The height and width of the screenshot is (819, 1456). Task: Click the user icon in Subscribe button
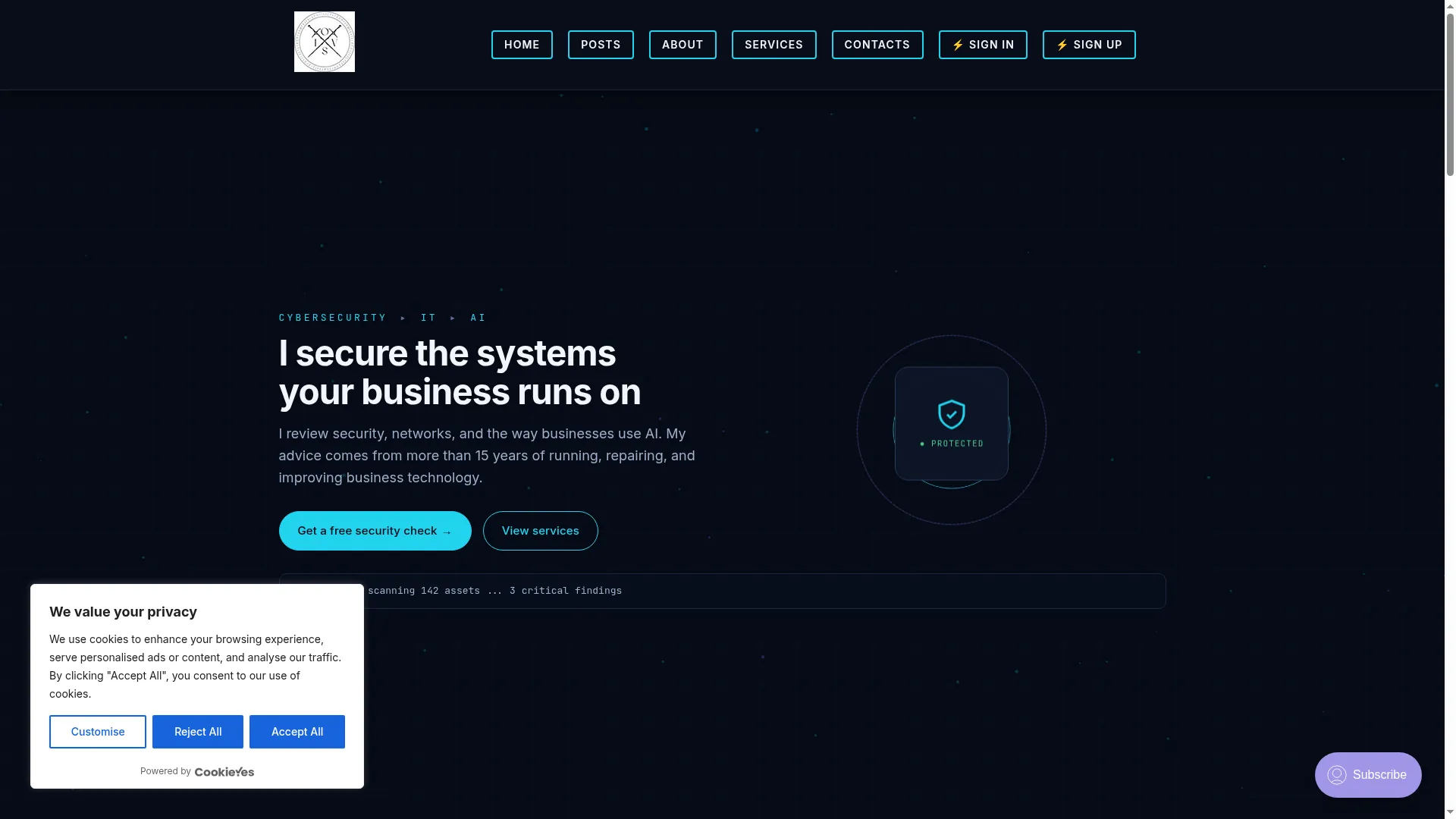coord(1337,775)
